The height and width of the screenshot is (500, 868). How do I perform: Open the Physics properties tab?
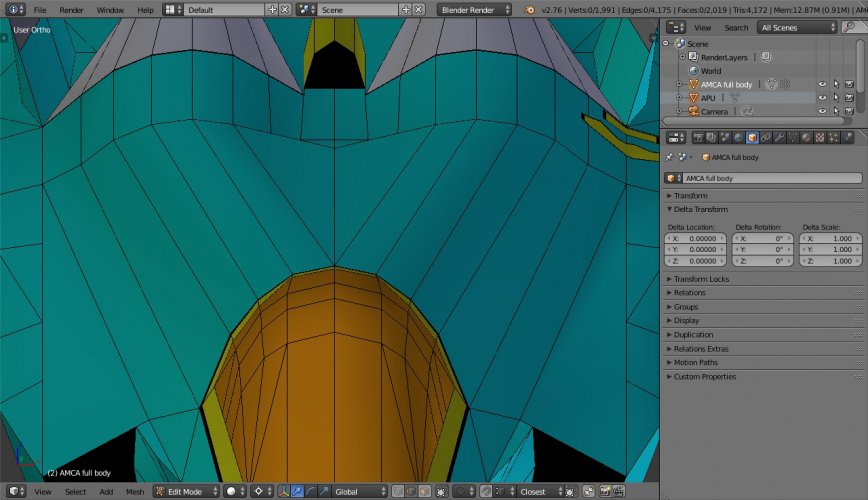(x=847, y=137)
